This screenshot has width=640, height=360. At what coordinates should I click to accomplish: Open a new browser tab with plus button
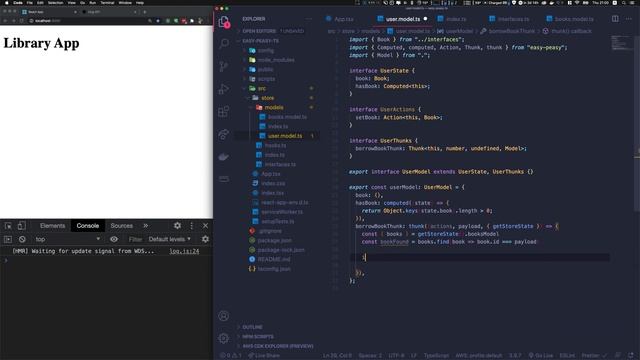[x=144, y=12]
